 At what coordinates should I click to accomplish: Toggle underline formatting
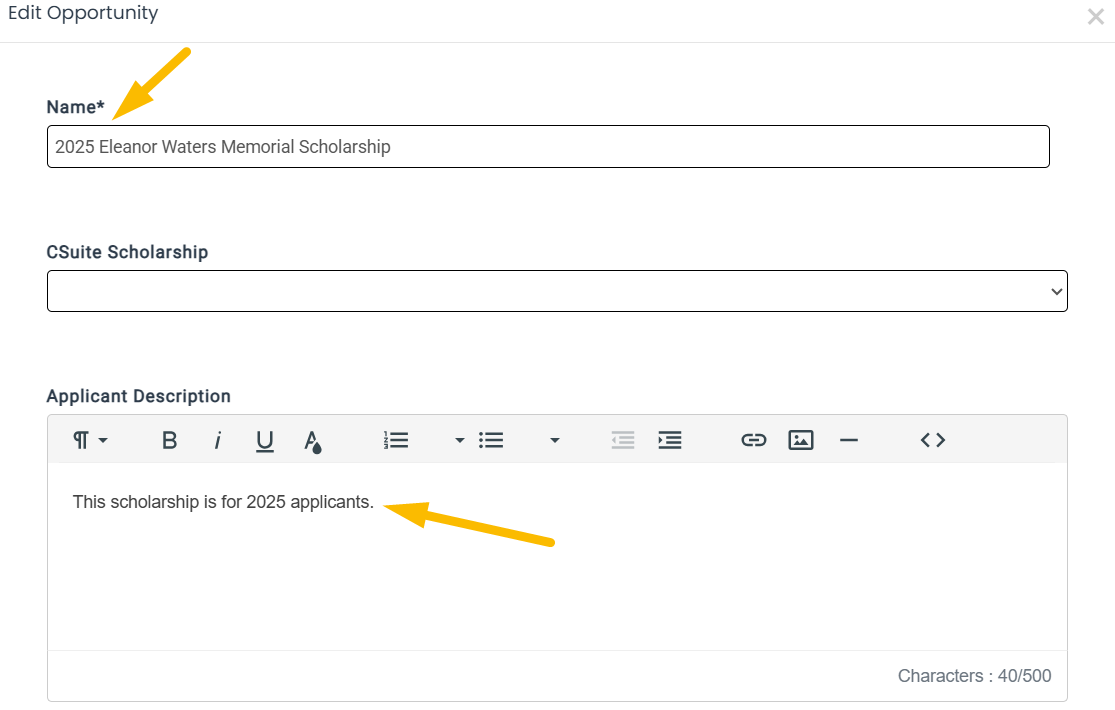[265, 441]
